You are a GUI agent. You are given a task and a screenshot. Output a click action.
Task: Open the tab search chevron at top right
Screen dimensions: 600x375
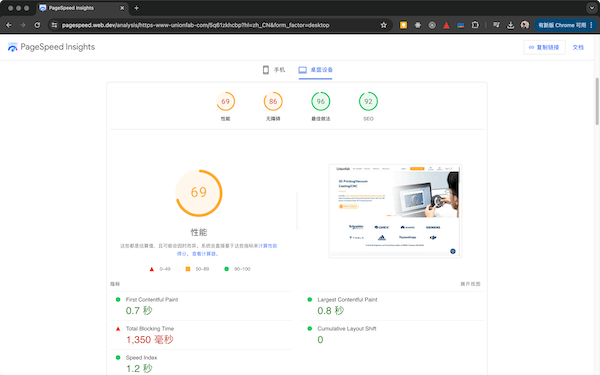click(x=592, y=8)
